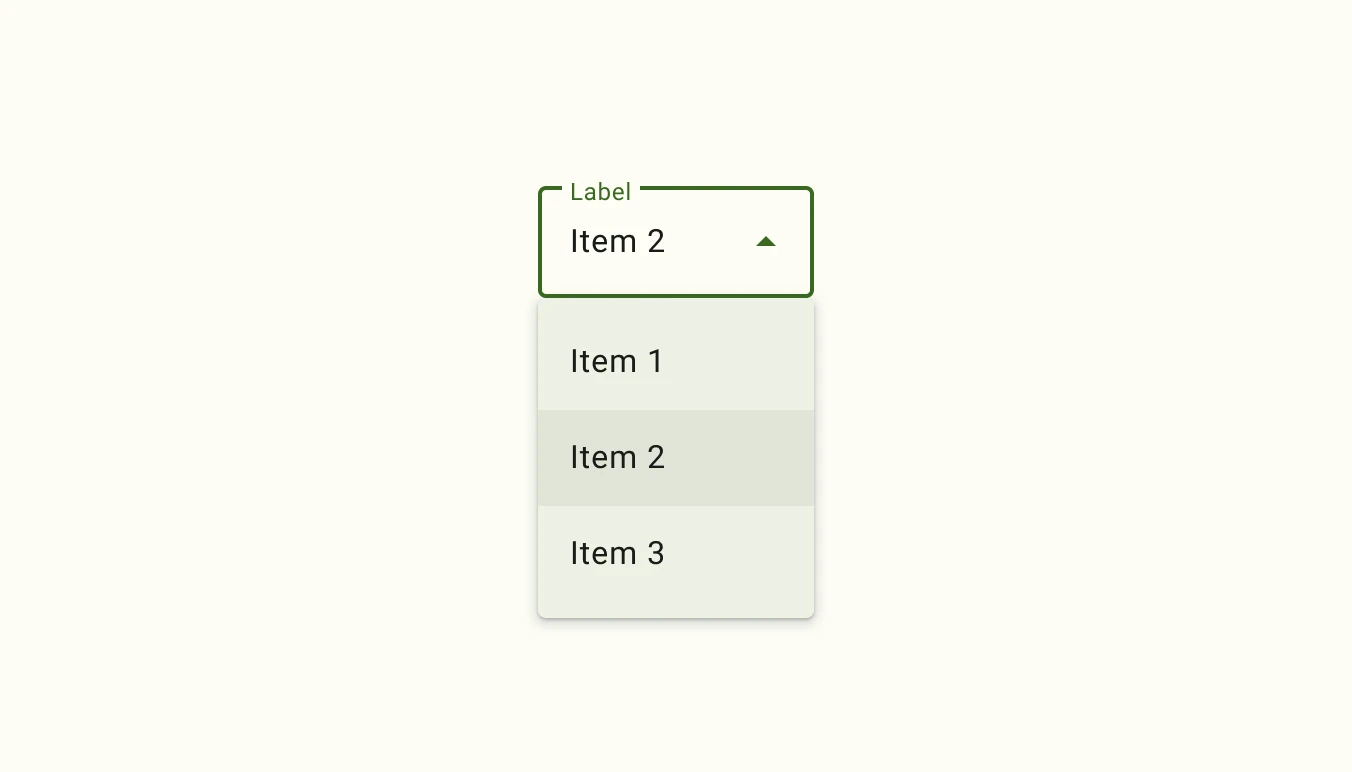Select the upward-pointing arrow in the field
The width and height of the screenshot is (1352, 772).
[766, 241]
